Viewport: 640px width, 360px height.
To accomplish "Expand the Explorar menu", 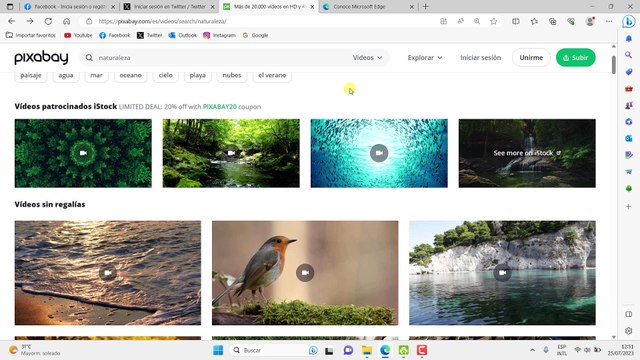I will (425, 58).
